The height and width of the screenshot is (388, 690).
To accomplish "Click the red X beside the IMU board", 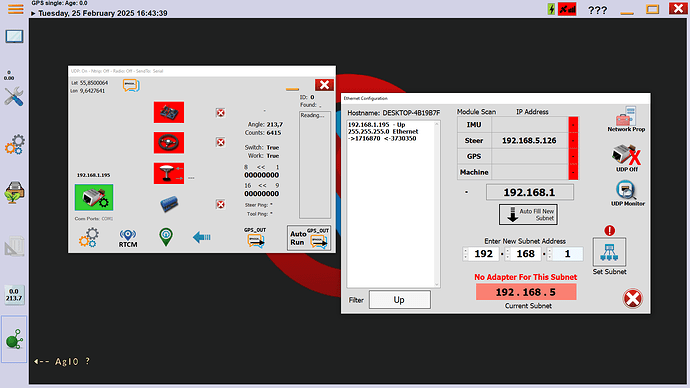I will click(220, 113).
